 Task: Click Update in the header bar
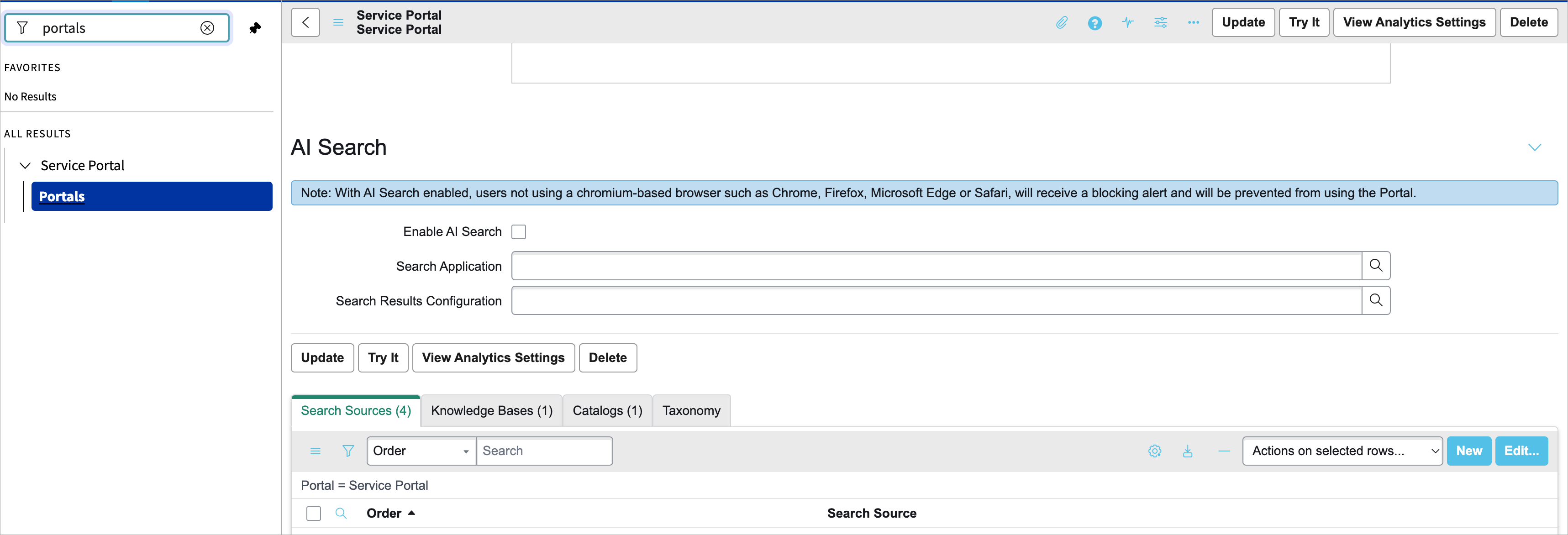click(1243, 22)
